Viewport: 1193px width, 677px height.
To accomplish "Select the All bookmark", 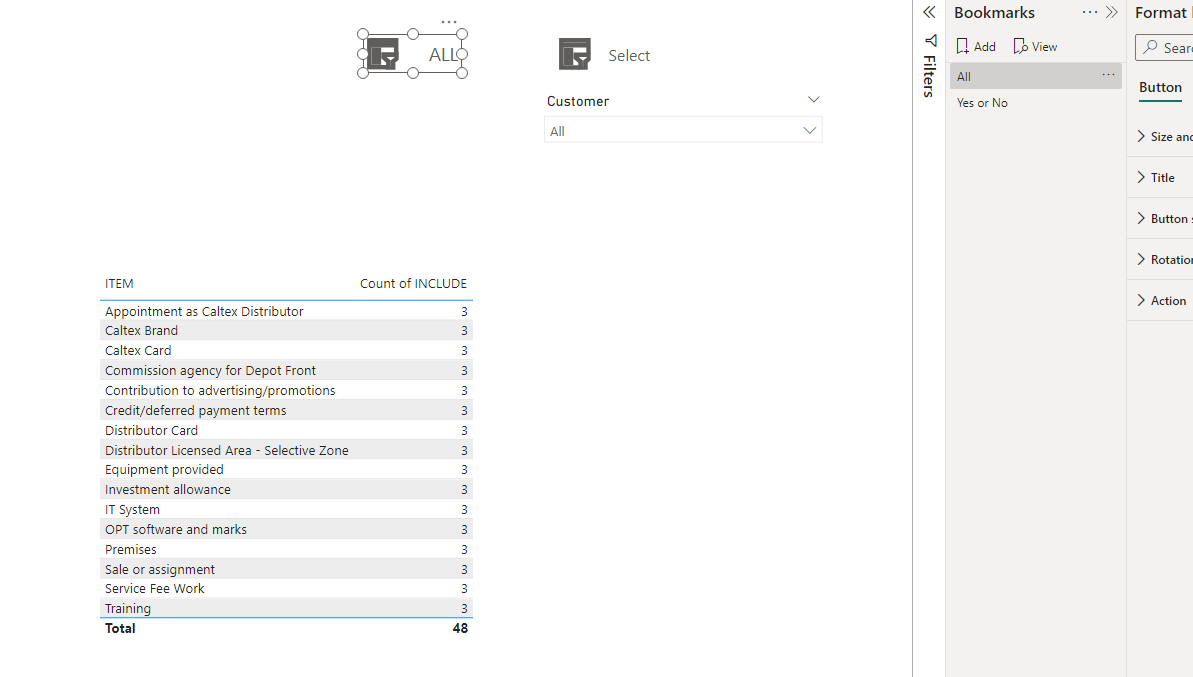I will pyautogui.click(x=1036, y=76).
